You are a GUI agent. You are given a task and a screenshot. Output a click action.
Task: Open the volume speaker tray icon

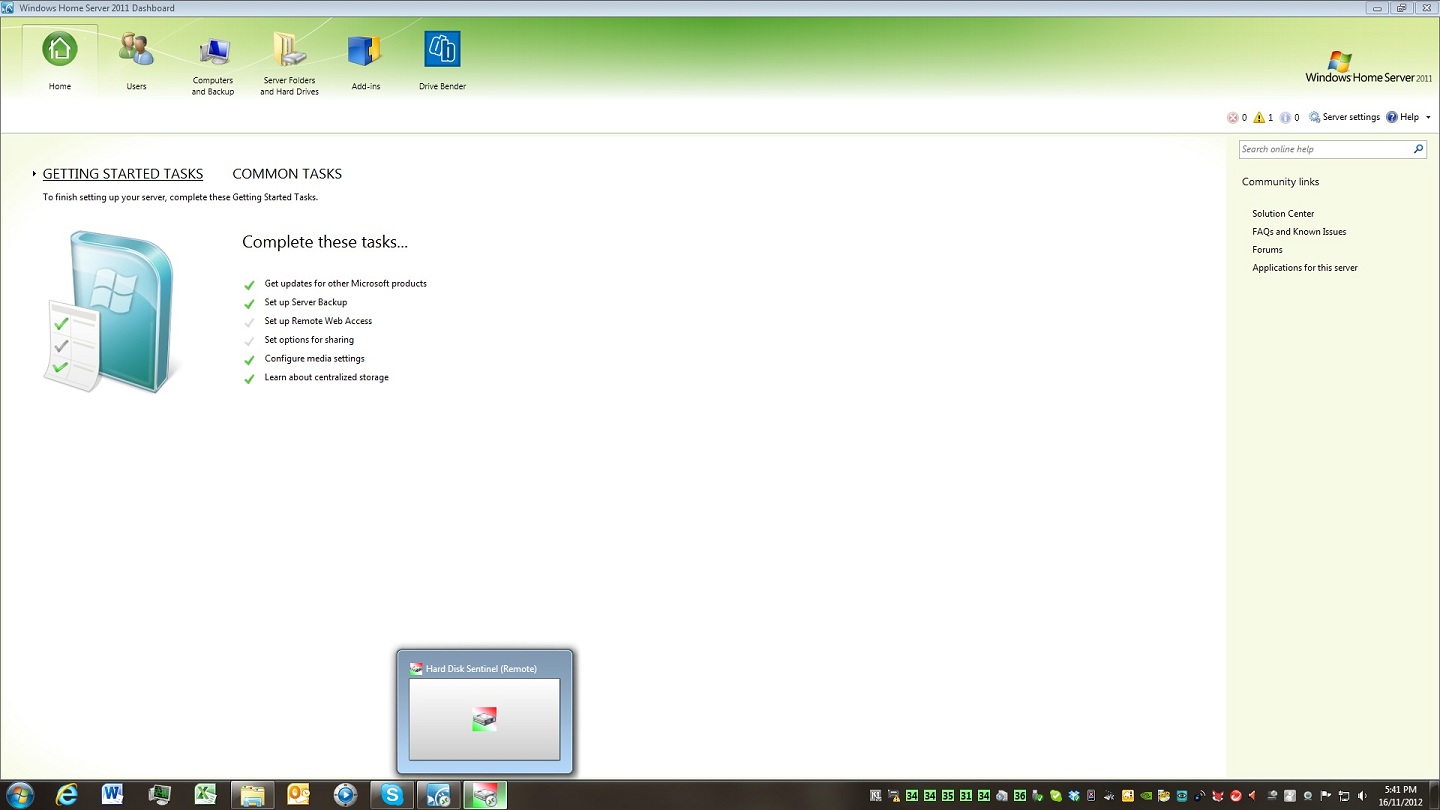click(x=1361, y=796)
